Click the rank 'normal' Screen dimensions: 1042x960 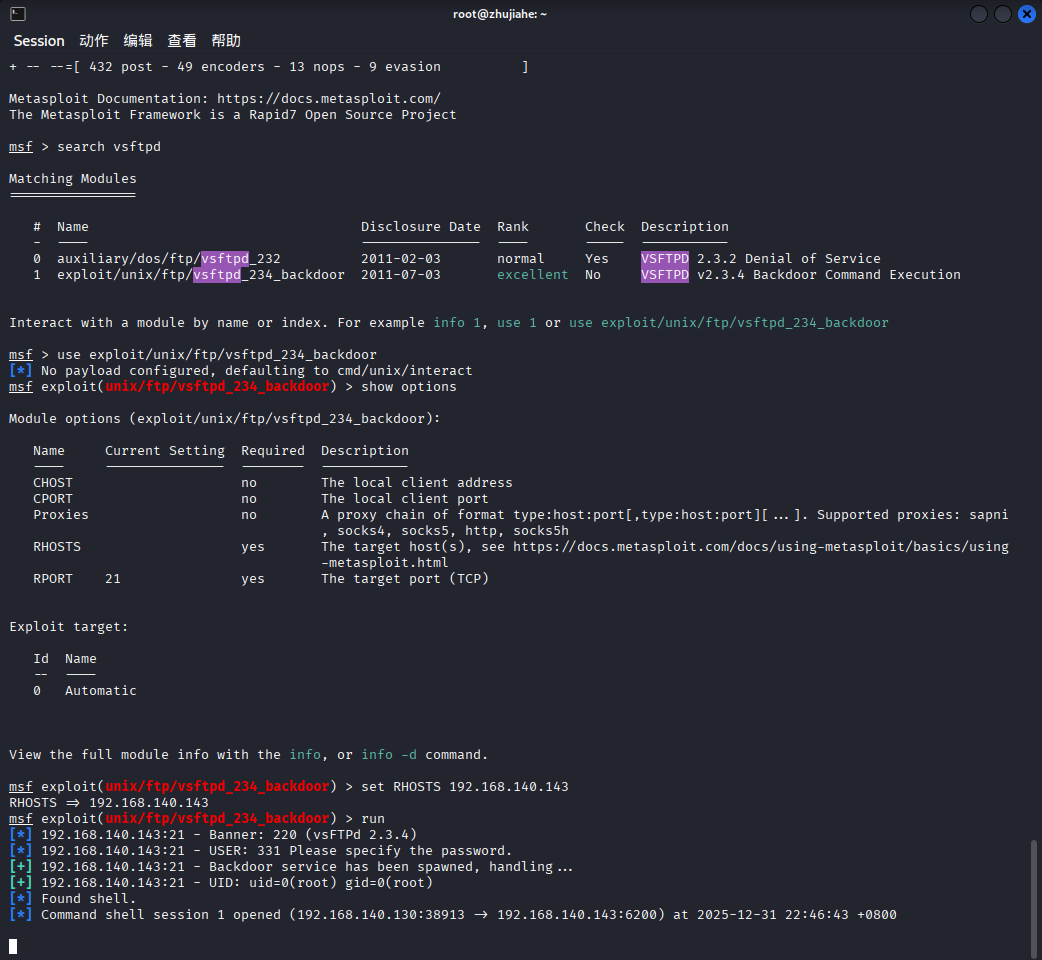point(520,258)
